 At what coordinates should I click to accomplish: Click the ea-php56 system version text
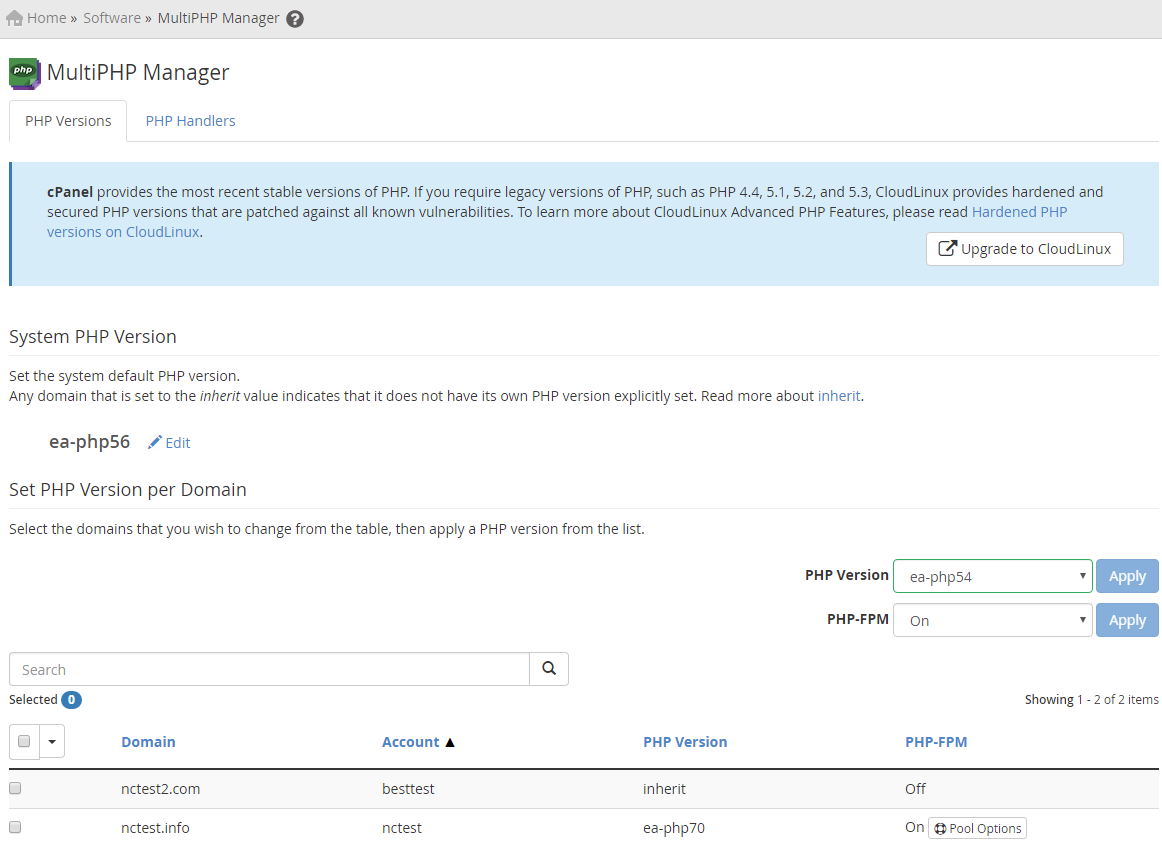(90, 442)
